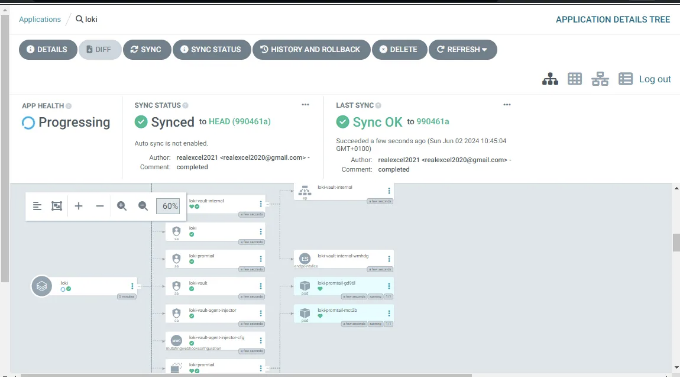Open the HEAD (990461a) revision link

pyautogui.click(x=239, y=121)
